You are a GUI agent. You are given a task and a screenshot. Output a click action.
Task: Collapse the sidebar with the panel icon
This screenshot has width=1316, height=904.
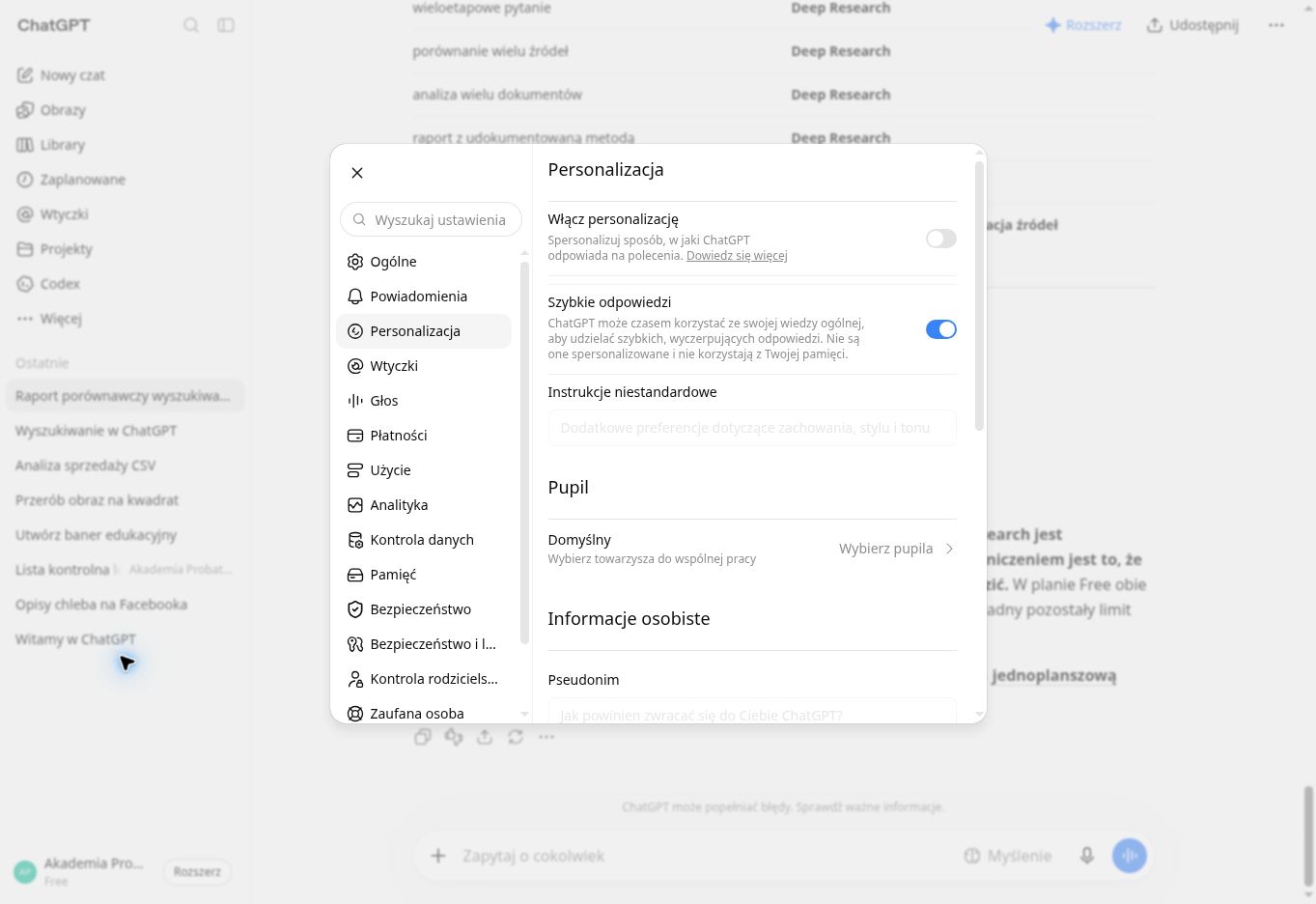226,25
